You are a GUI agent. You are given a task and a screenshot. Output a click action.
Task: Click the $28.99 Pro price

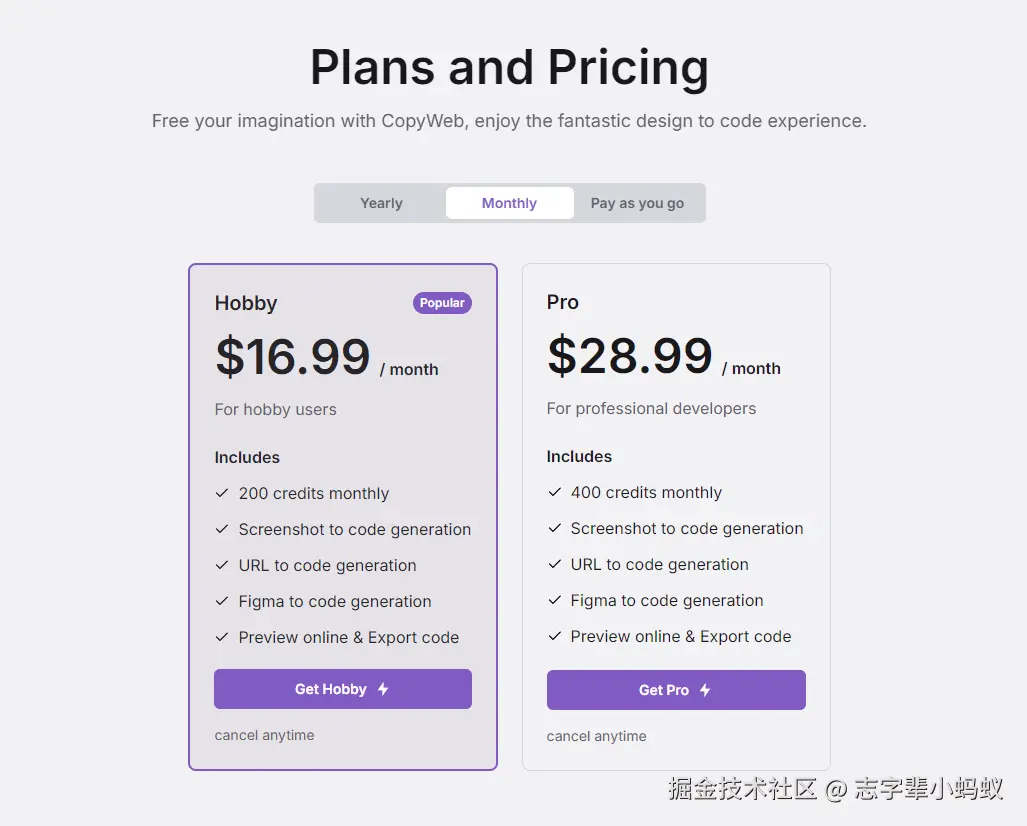[x=629, y=356]
